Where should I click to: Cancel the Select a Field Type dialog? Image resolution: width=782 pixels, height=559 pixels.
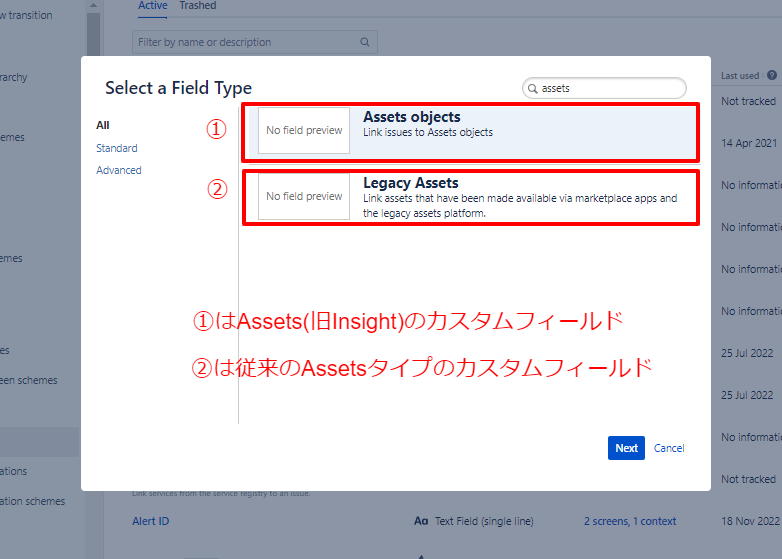tap(669, 448)
